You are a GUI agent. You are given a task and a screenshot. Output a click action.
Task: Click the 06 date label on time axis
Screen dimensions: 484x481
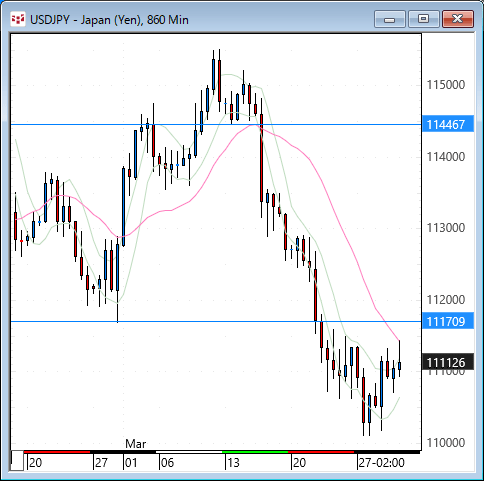coord(167,463)
